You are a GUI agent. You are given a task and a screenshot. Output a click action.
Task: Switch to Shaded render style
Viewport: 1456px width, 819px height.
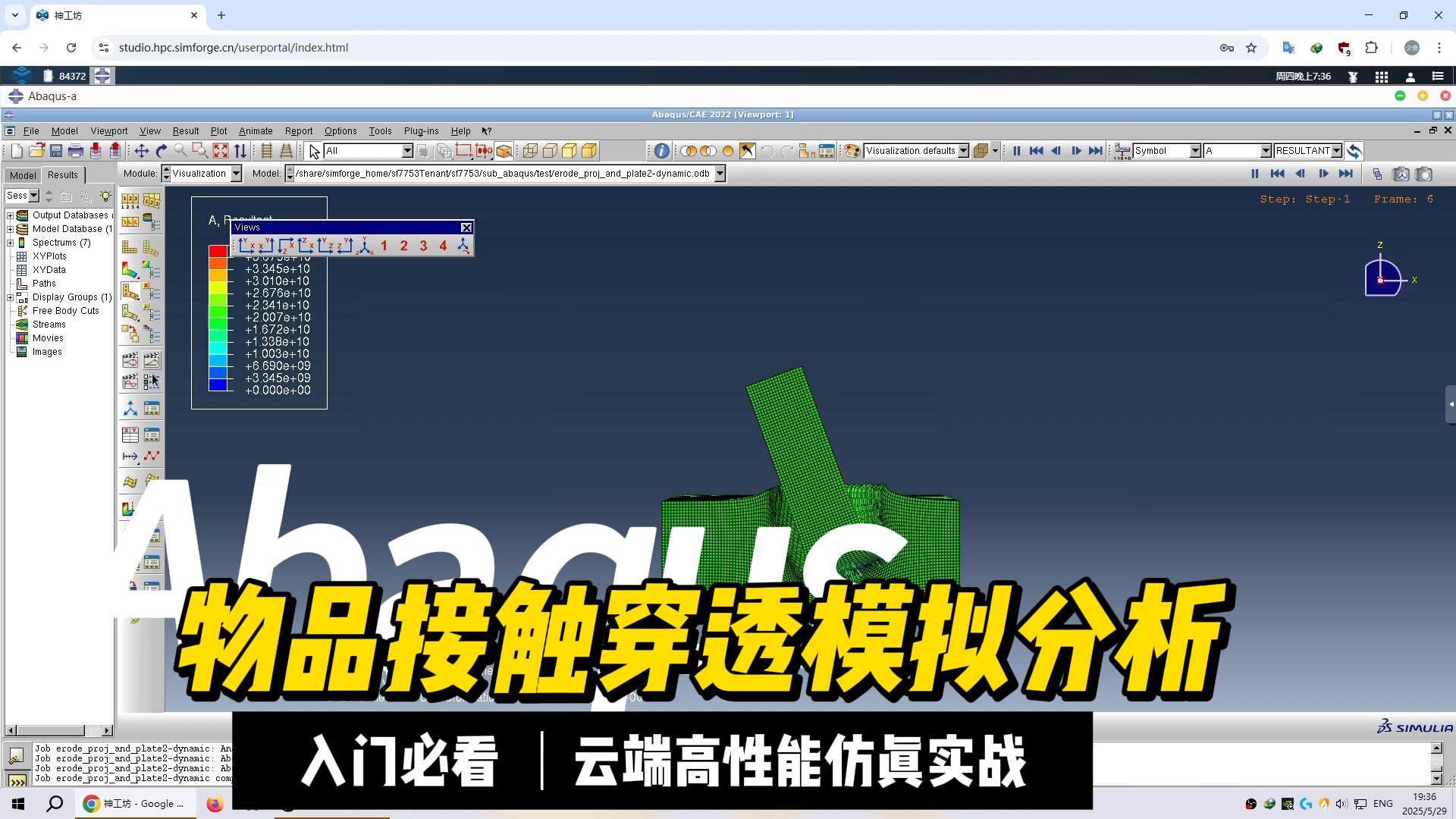coord(589,151)
